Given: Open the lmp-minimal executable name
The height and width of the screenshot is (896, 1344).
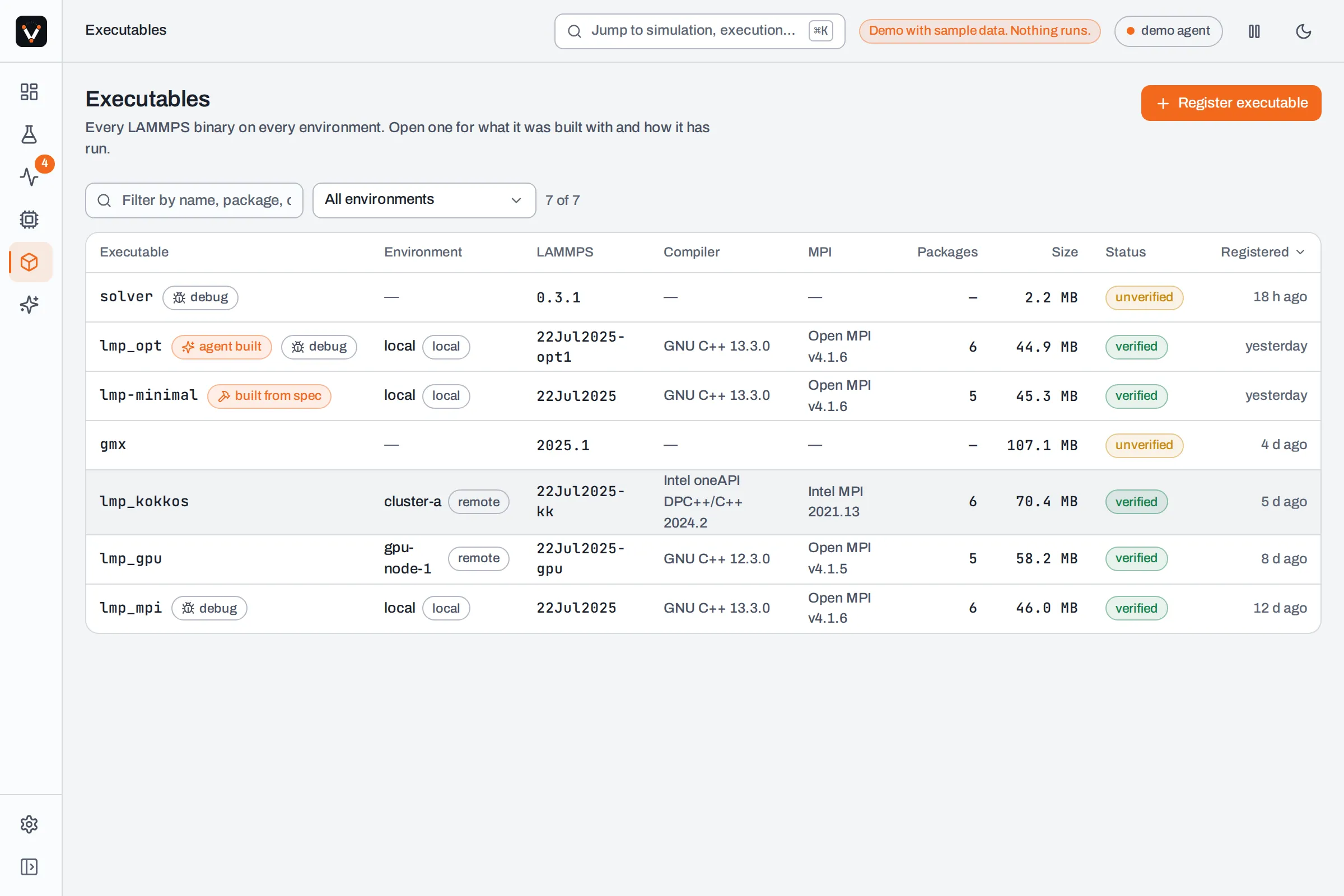Looking at the screenshot, I should click(x=148, y=395).
